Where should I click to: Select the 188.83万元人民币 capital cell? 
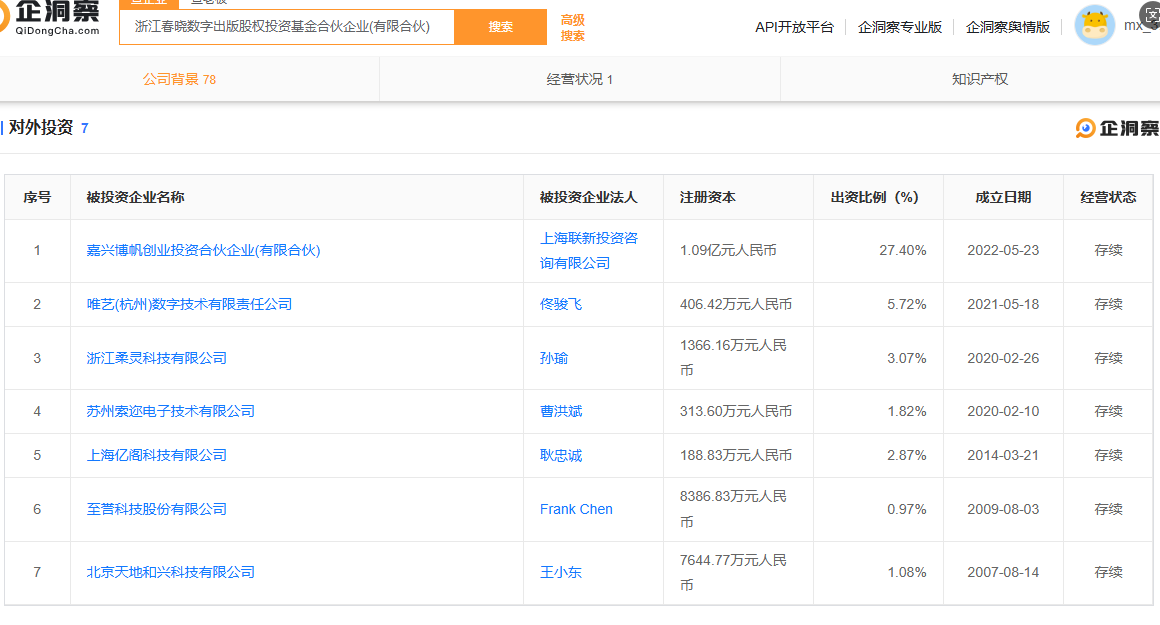click(x=736, y=455)
